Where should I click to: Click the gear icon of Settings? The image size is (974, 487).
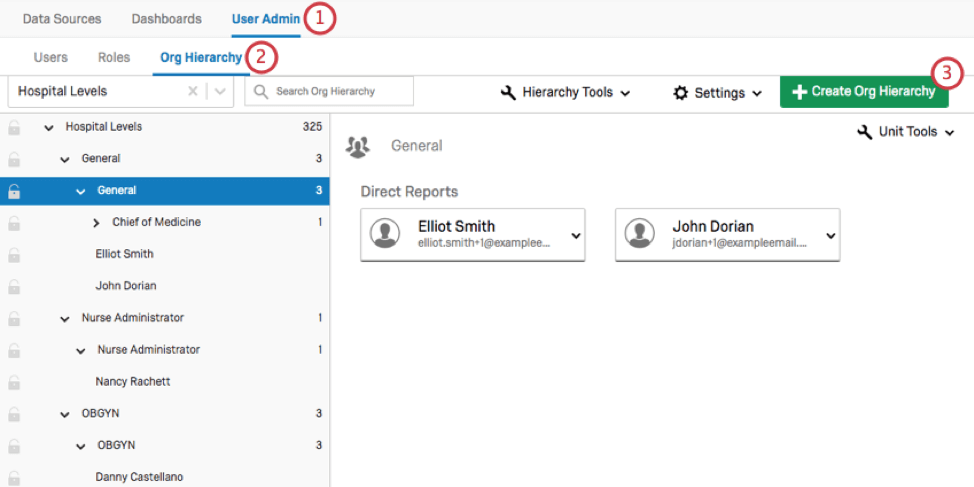[x=681, y=93]
